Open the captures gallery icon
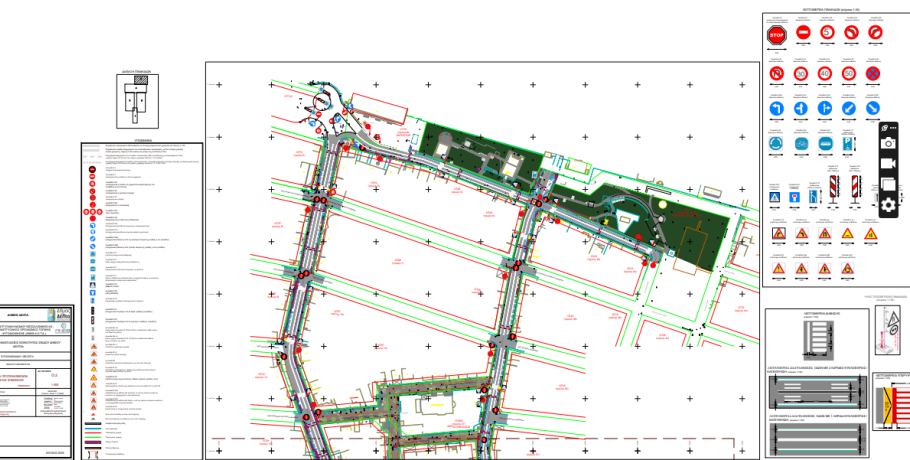Viewport: 910px width, 460px height. tap(887, 185)
